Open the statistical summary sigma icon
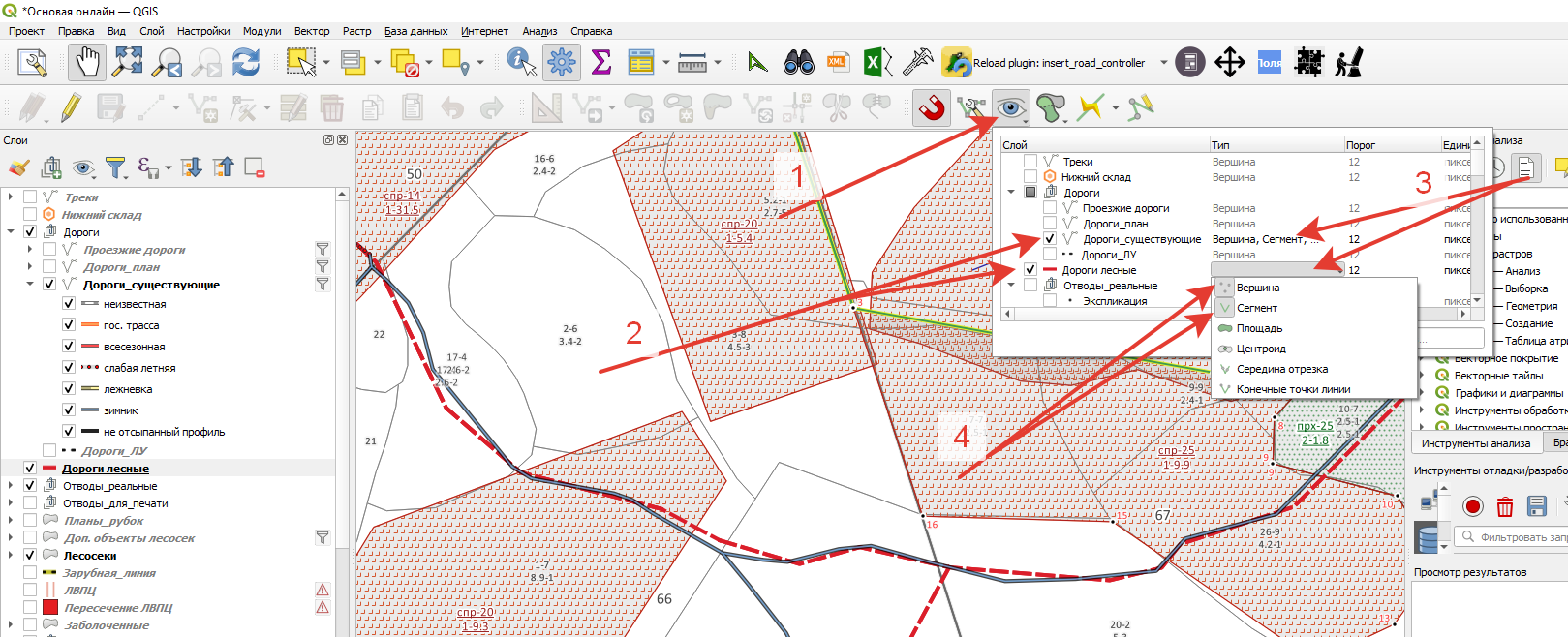 [600, 63]
